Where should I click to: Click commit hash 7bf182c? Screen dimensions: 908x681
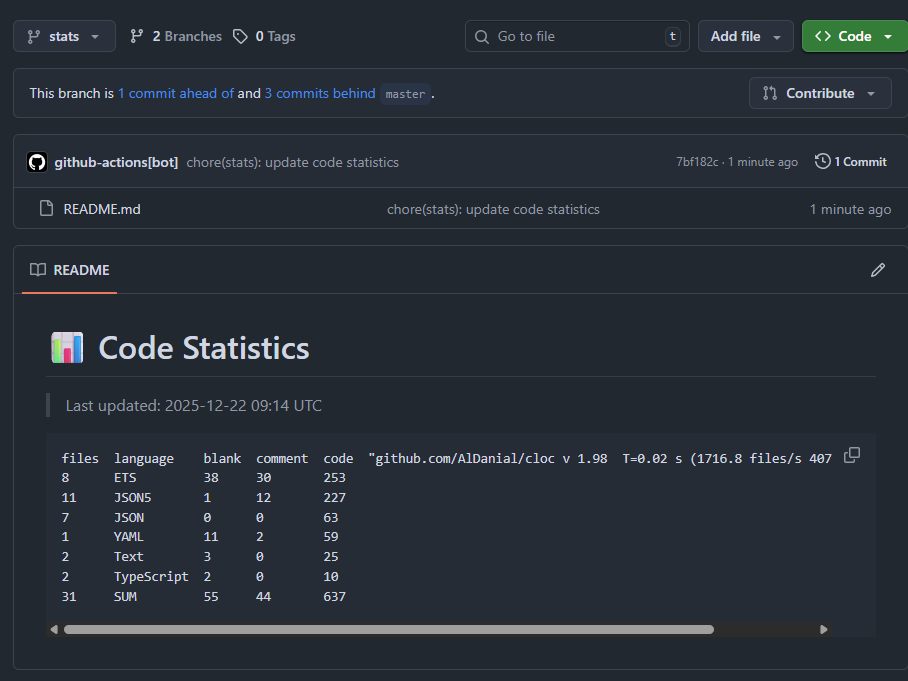tap(697, 162)
